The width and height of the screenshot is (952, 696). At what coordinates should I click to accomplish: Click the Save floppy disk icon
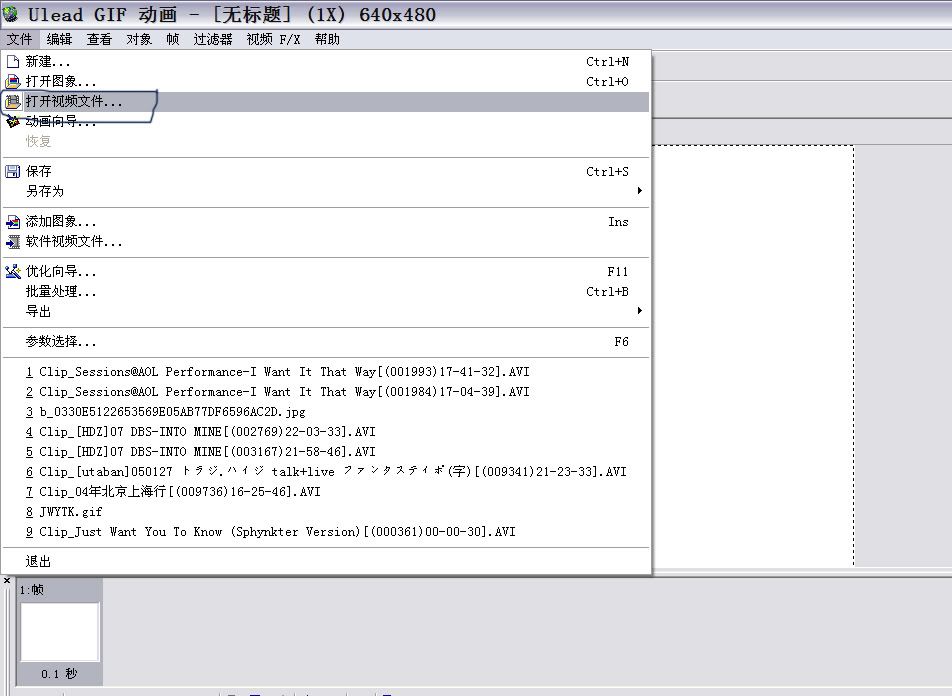click(12, 171)
